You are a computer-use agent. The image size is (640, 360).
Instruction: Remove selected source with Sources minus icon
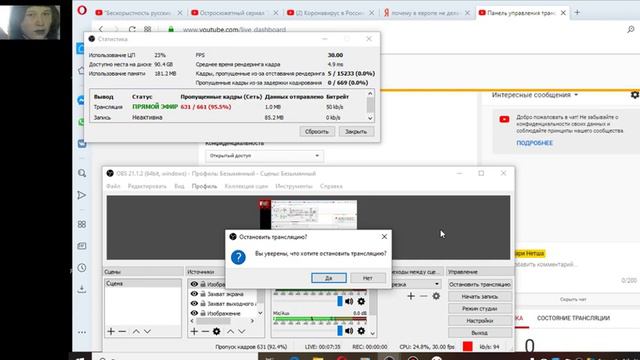click(205, 331)
